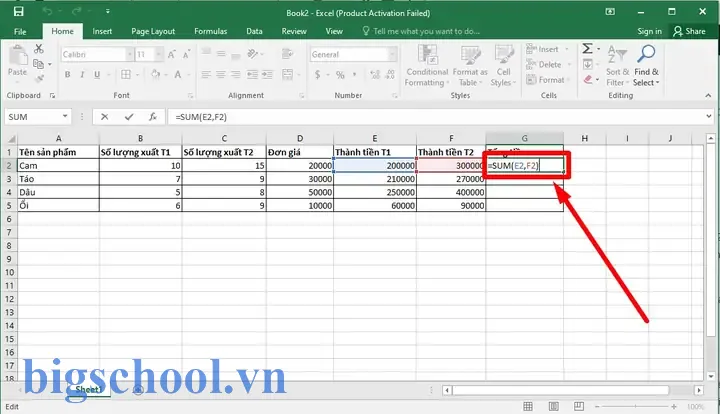Image resolution: width=720 pixels, height=414 pixels.
Task: Cancel formula entry with the X button
Action: (105, 117)
